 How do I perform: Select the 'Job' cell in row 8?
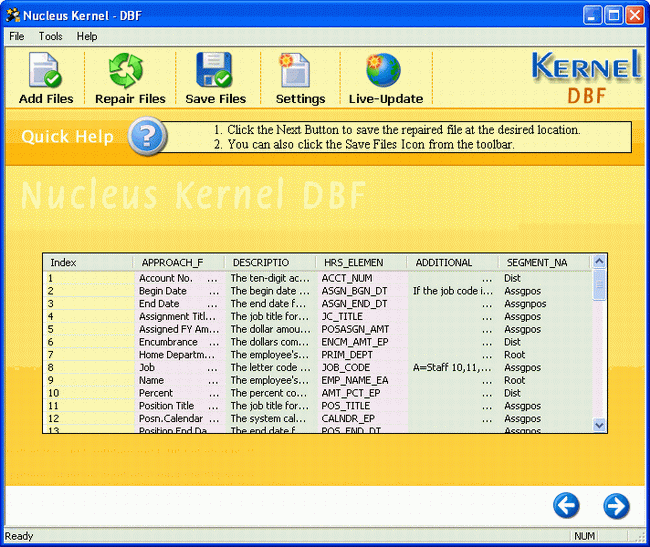[x=179, y=368]
